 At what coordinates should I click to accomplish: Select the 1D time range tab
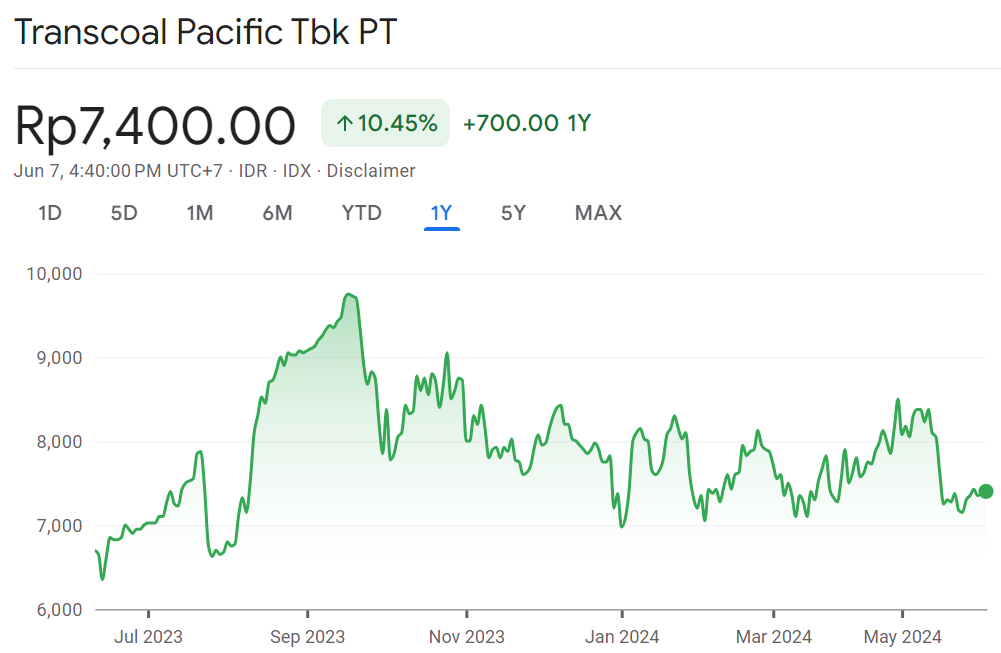(49, 213)
